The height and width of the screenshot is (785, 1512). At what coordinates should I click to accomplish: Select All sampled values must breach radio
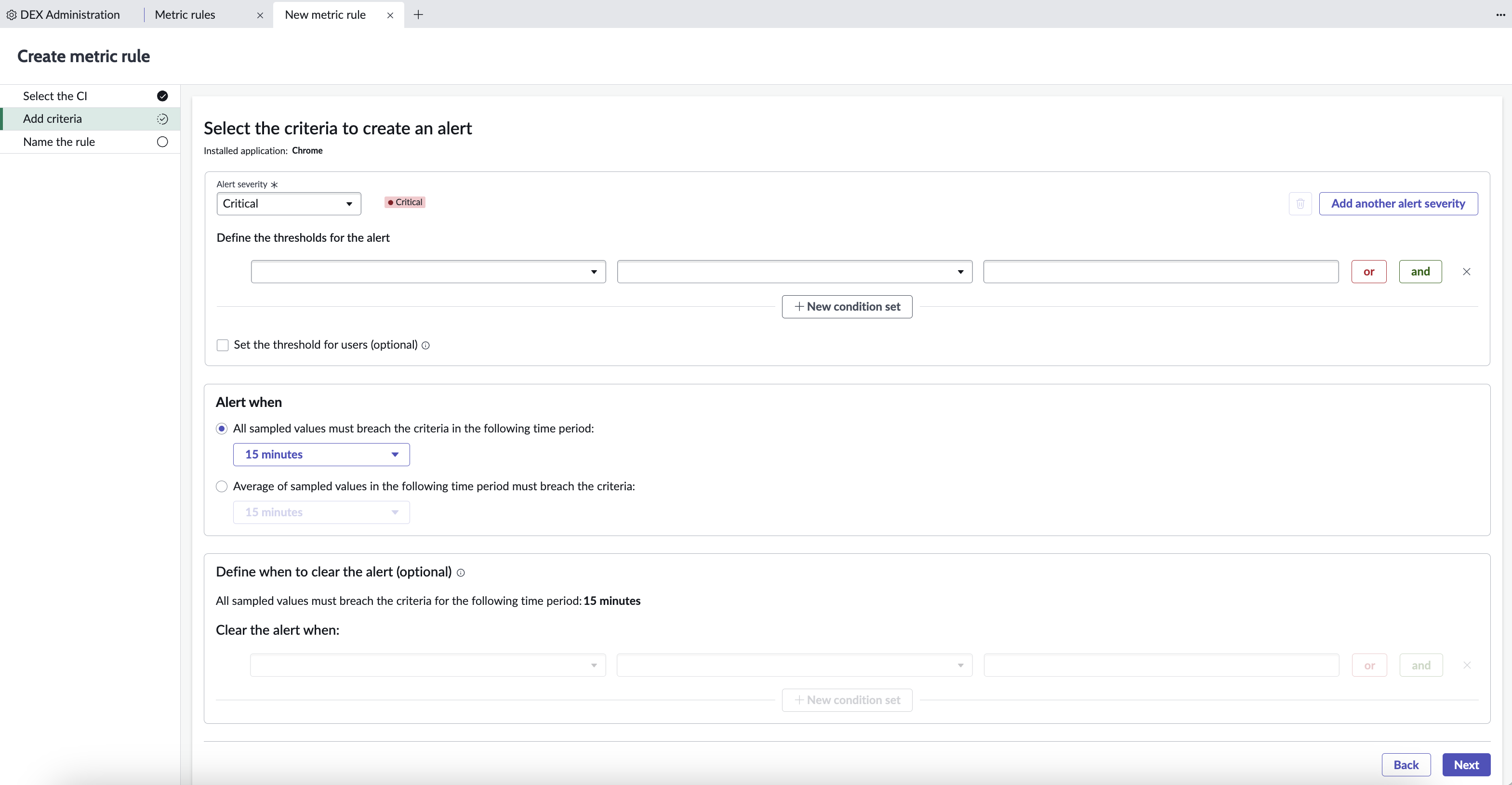[x=221, y=428]
